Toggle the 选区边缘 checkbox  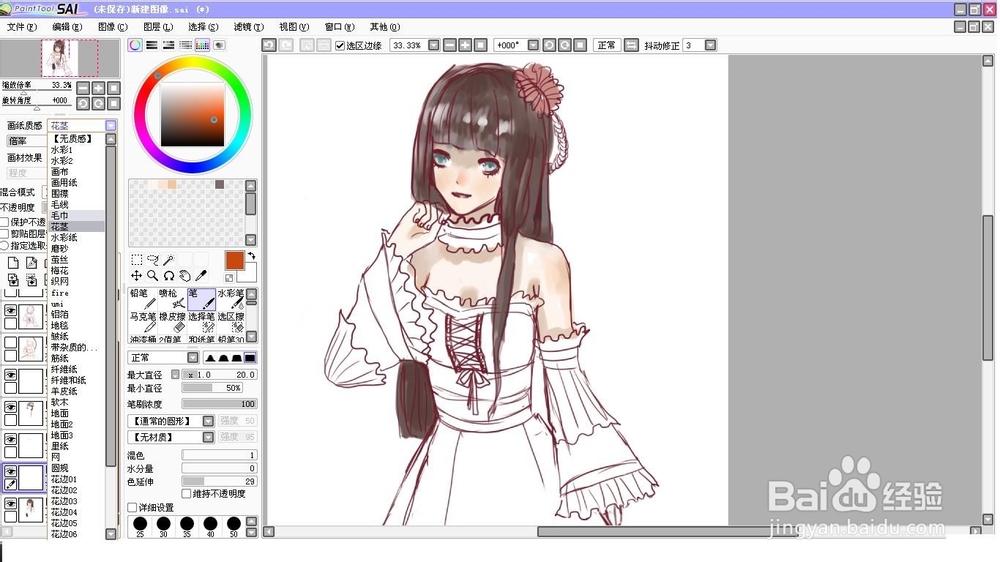point(340,45)
